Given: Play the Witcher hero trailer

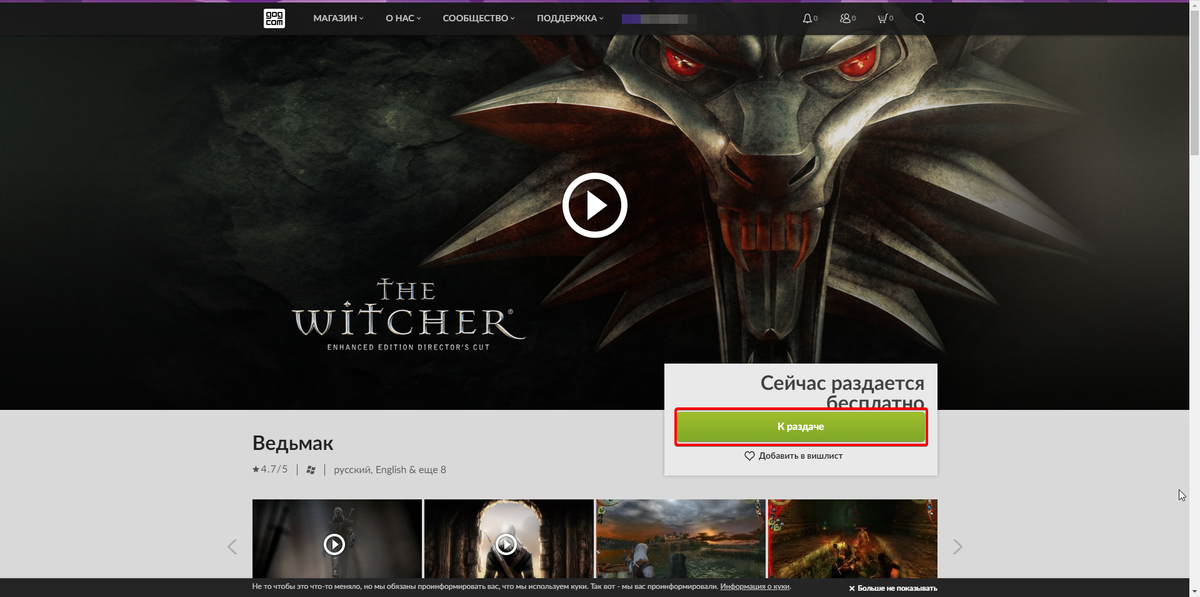Looking at the screenshot, I should 595,205.
